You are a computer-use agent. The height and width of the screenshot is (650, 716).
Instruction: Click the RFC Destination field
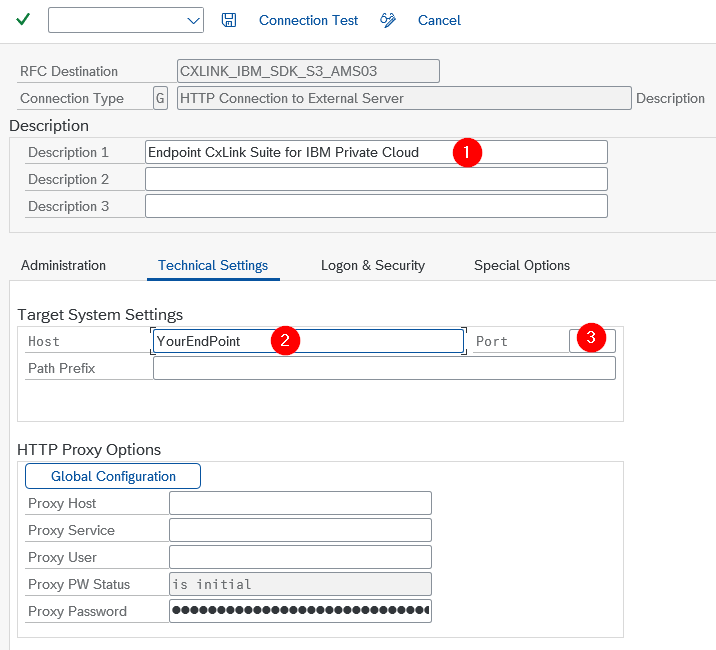308,71
